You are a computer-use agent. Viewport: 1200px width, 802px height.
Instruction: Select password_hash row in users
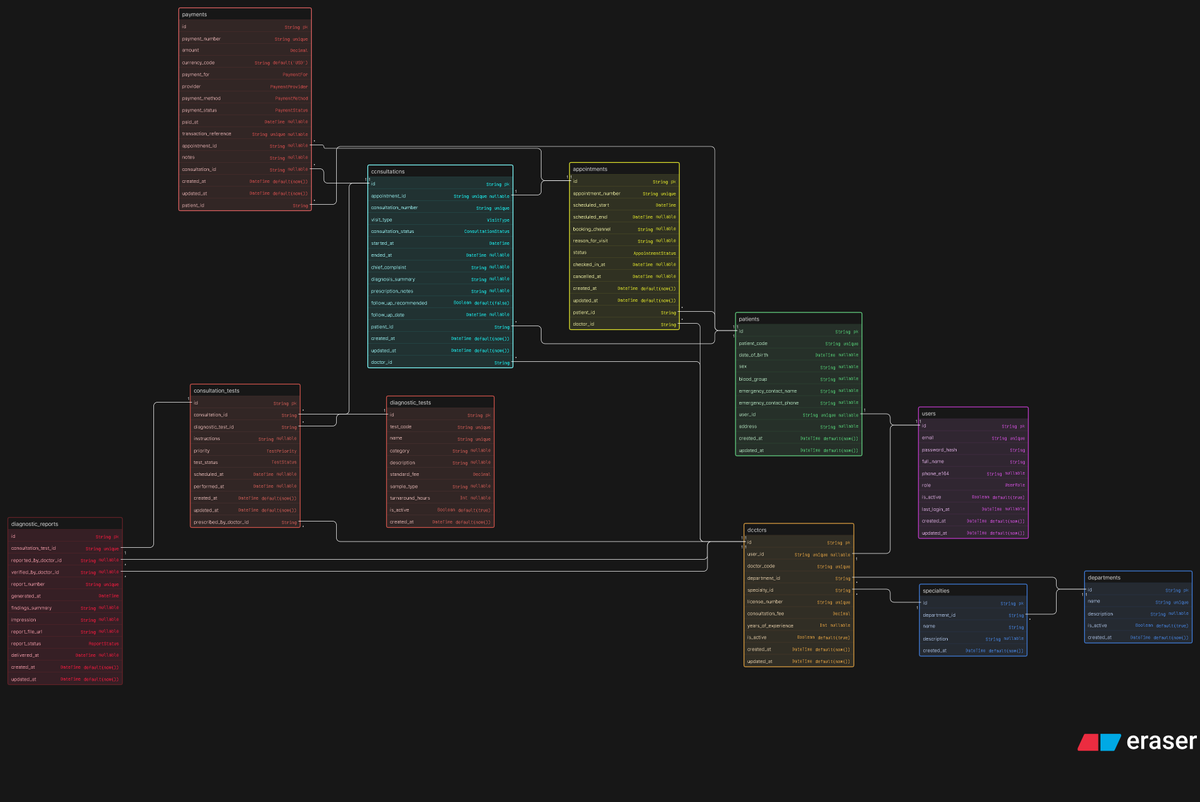973,450
